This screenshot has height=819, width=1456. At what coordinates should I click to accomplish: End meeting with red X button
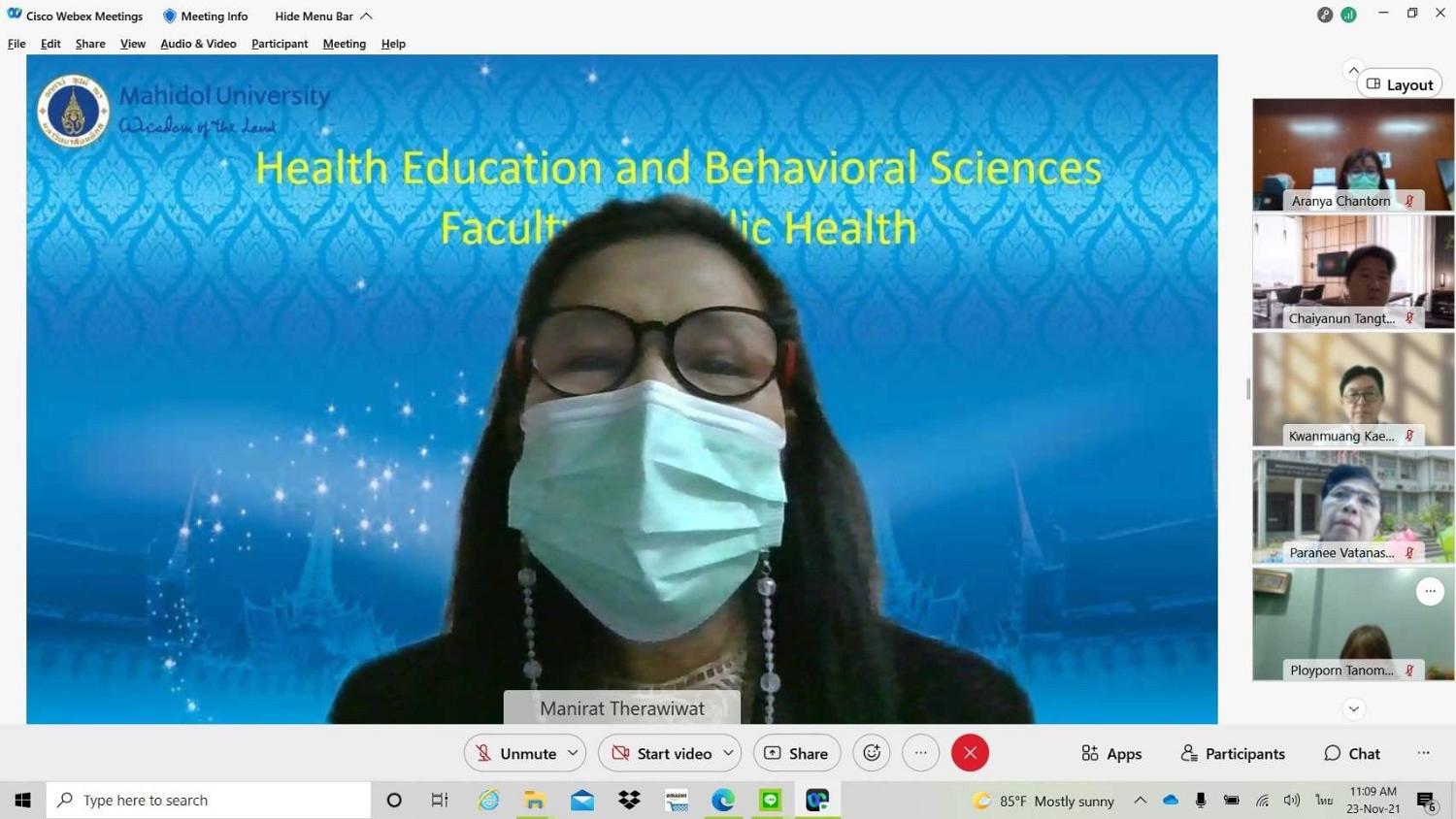[970, 753]
